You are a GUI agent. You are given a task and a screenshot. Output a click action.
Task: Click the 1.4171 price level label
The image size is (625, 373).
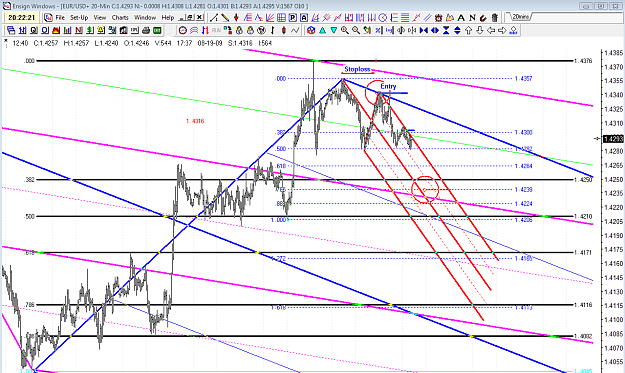[x=583, y=252]
